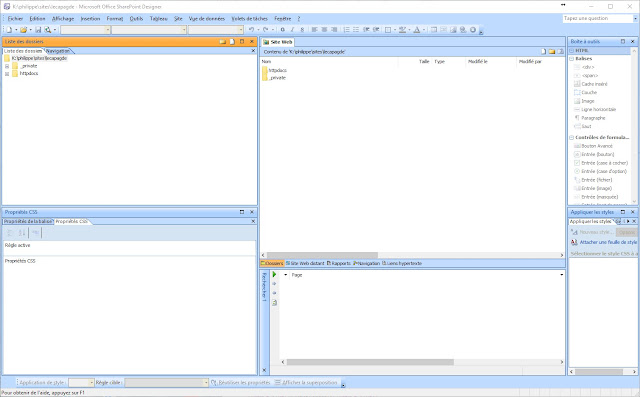This screenshot has width=640, height=397.
Task: Click the New document toolbar icon
Action: 9,30
